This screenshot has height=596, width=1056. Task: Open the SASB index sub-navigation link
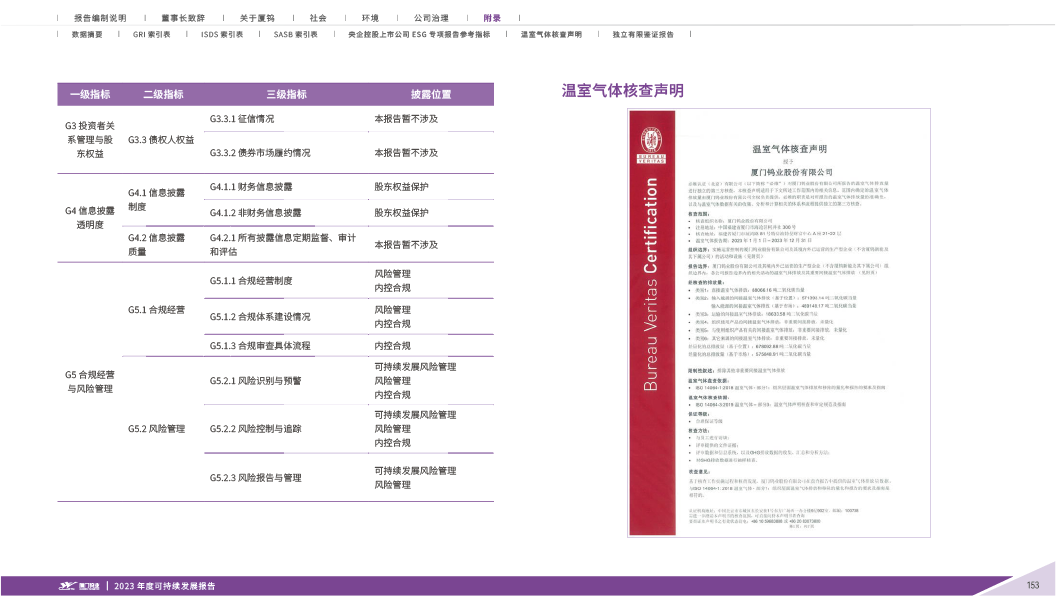pos(295,34)
